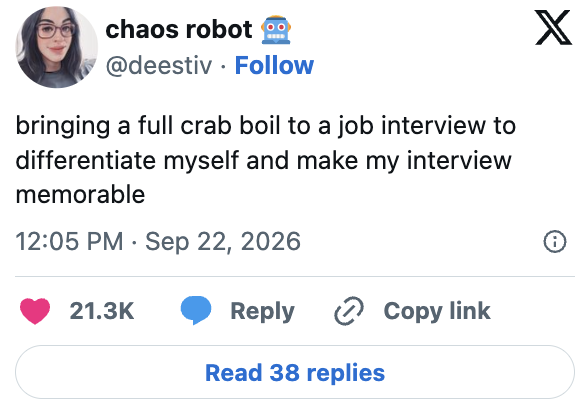This screenshot has width=586, height=416.
Task: Click the Reply label
Action: pos(262,311)
